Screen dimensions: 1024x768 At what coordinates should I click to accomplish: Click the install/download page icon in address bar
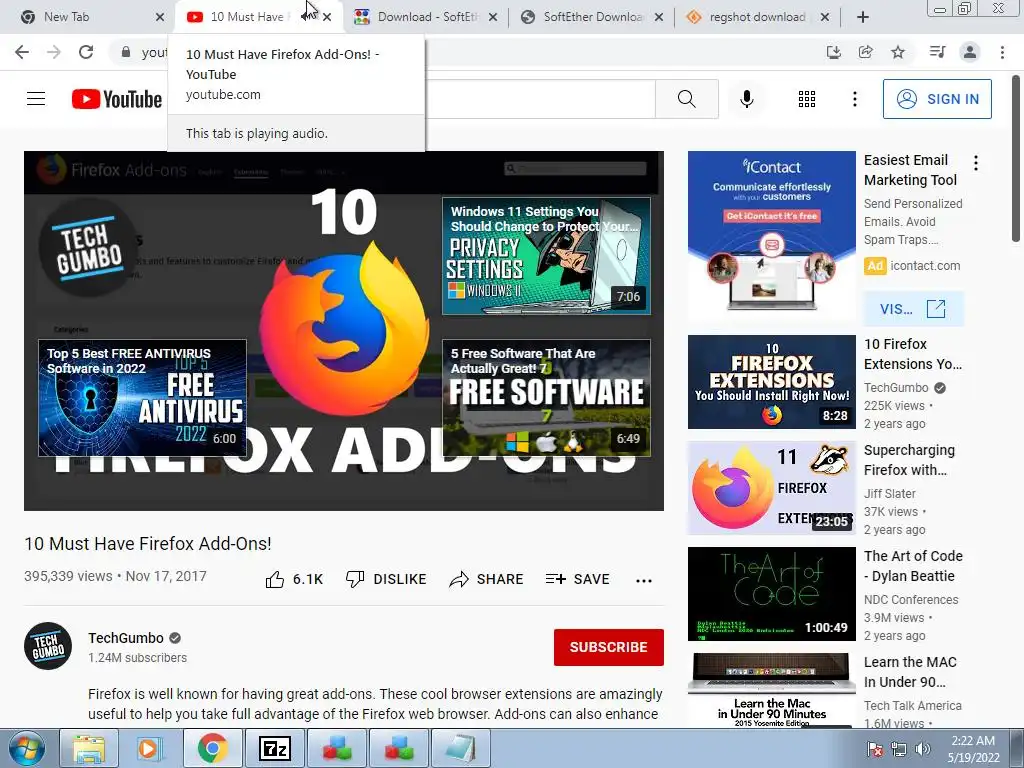(x=833, y=52)
